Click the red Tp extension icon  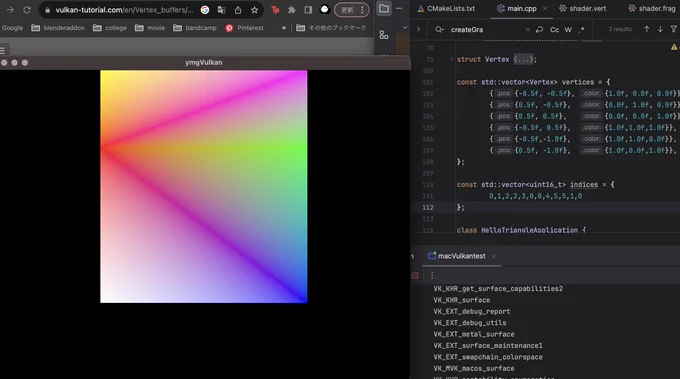click(x=275, y=10)
